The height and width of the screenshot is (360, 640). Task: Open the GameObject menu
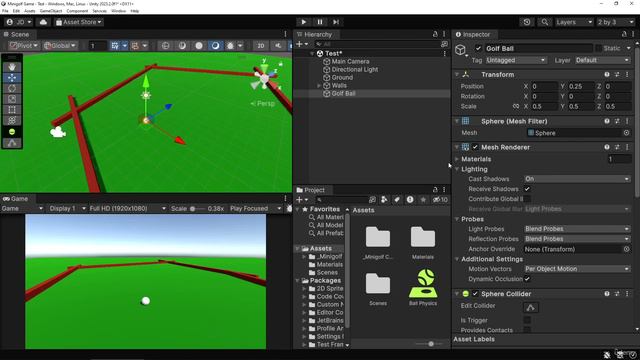tap(51, 11)
